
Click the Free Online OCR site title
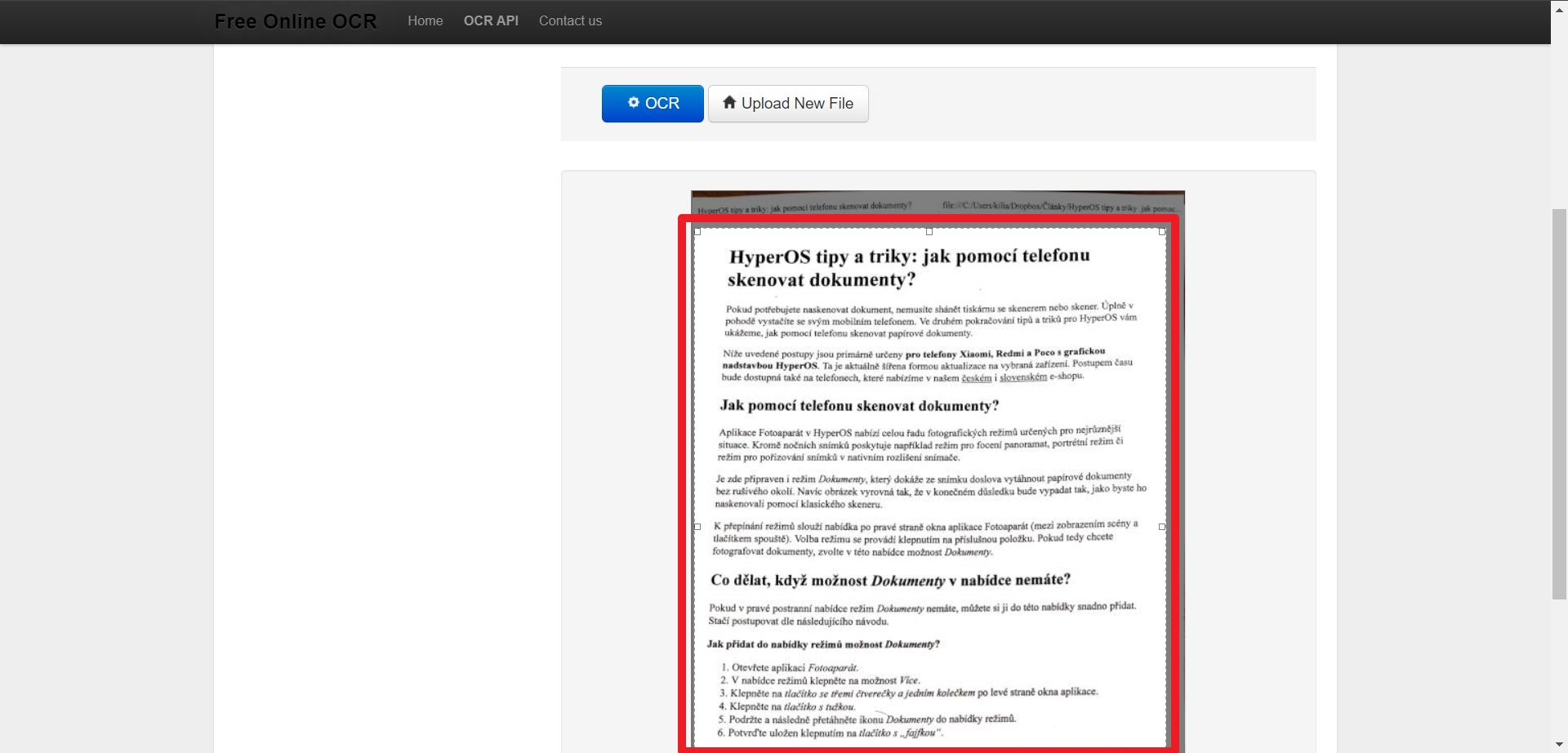[x=296, y=22]
